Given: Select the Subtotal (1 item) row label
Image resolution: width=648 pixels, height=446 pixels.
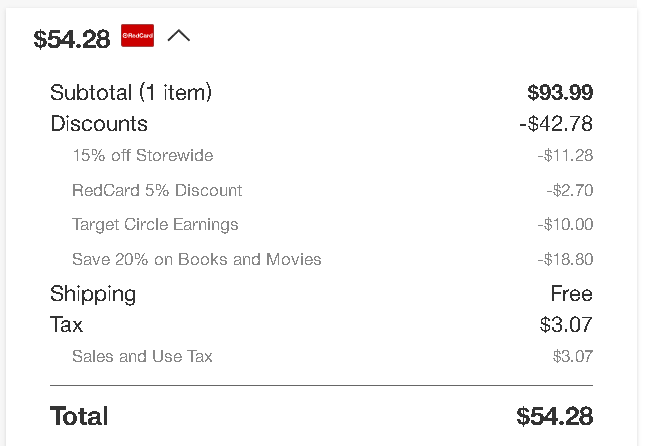Looking at the screenshot, I should [x=131, y=92].
